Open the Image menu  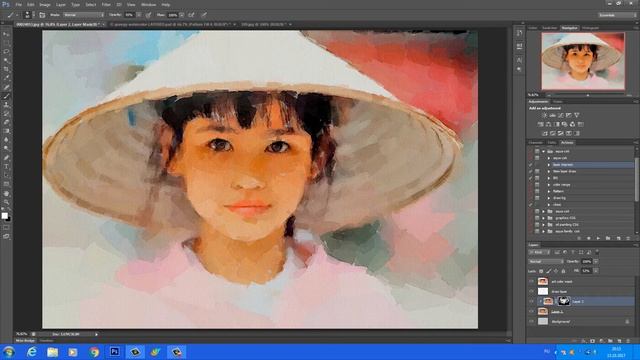(45, 4)
